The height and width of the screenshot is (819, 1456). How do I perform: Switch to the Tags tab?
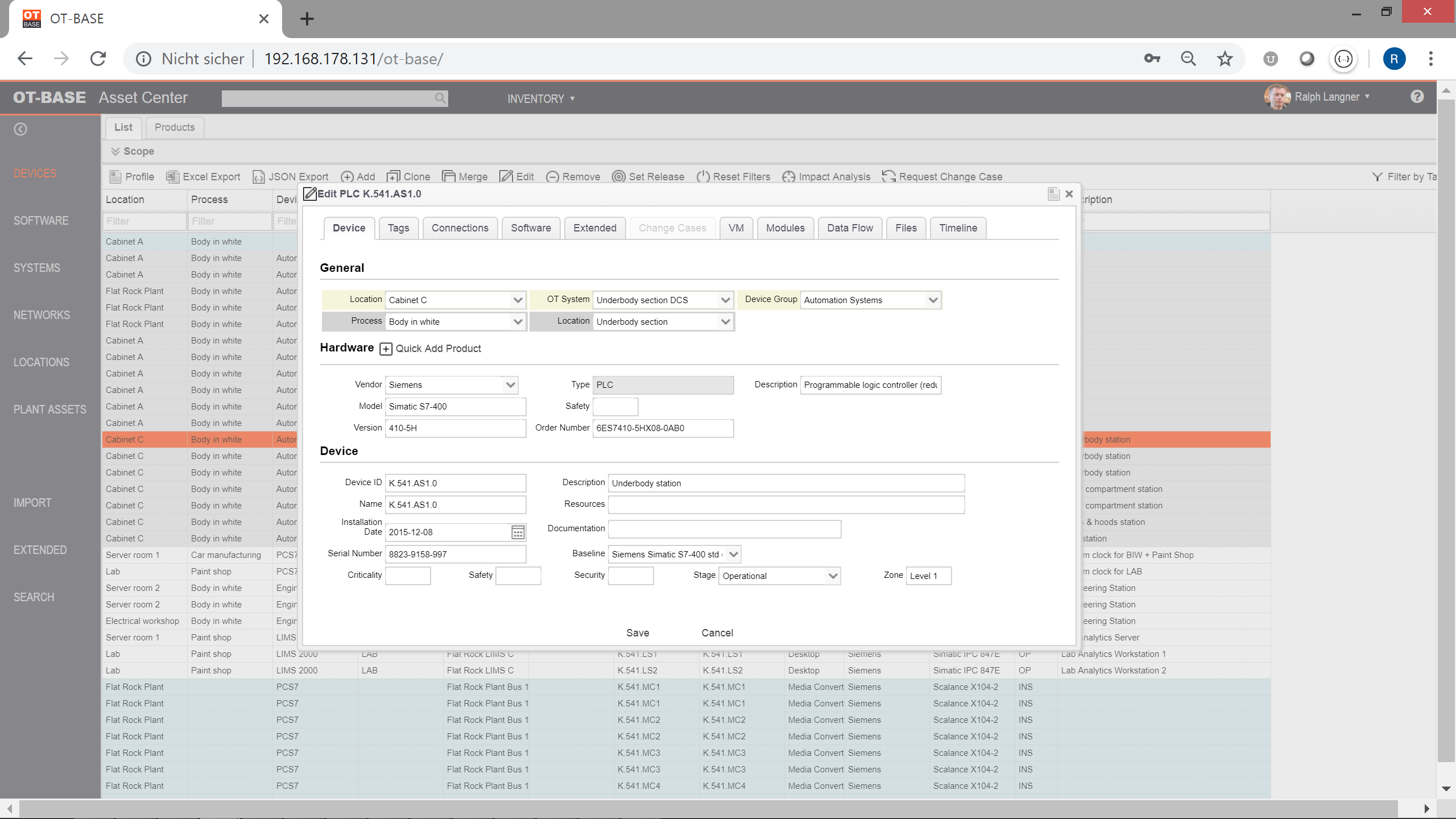pos(399,228)
